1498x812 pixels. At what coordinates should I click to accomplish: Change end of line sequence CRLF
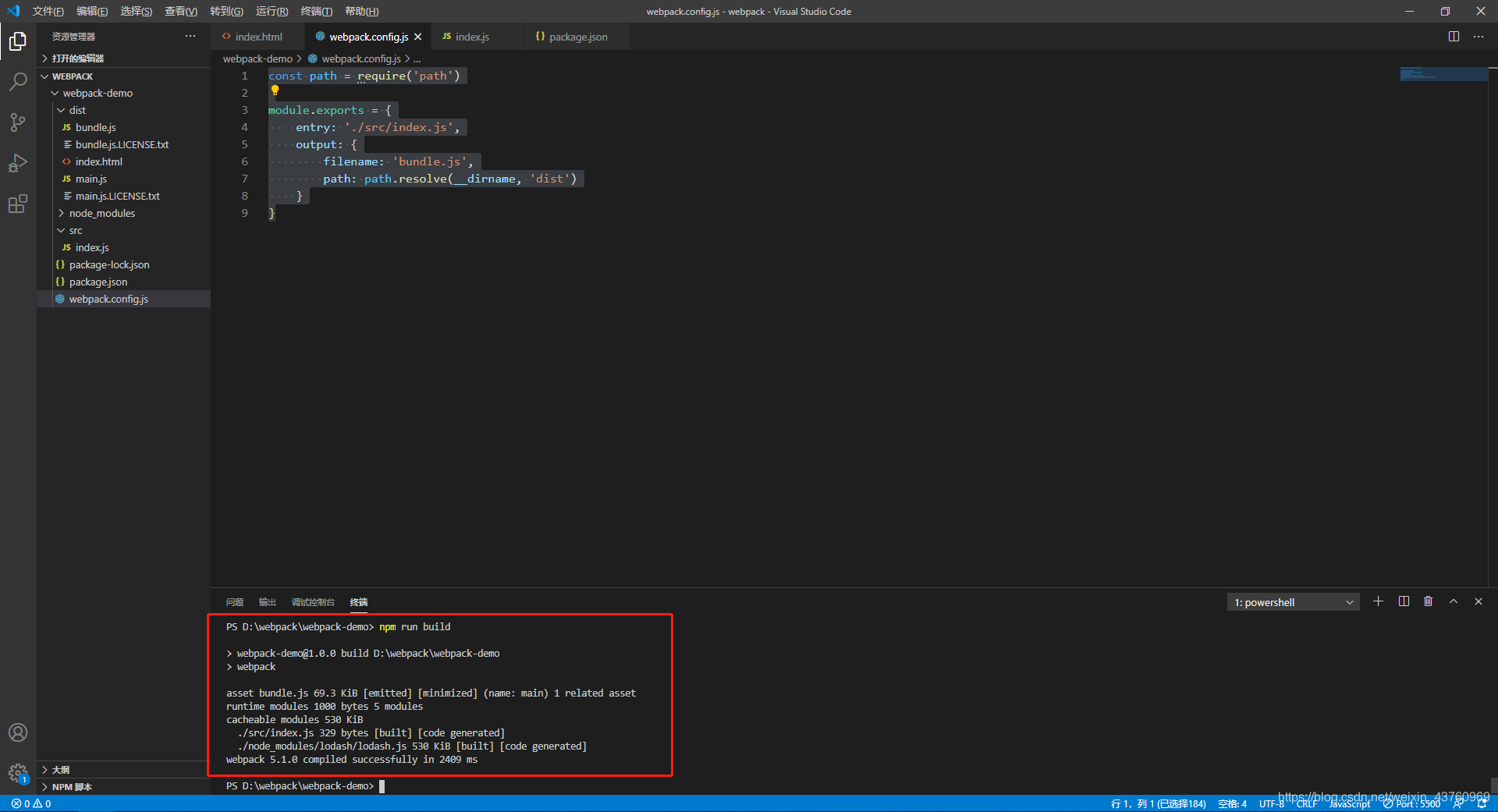pos(1307,803)
